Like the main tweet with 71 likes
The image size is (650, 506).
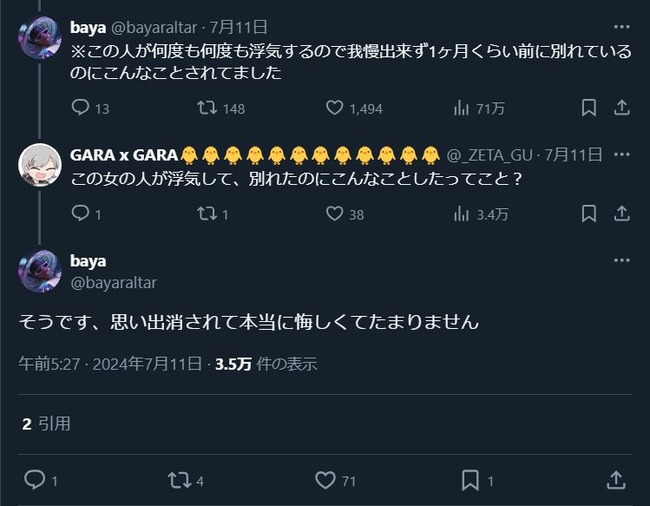point(325,481)
